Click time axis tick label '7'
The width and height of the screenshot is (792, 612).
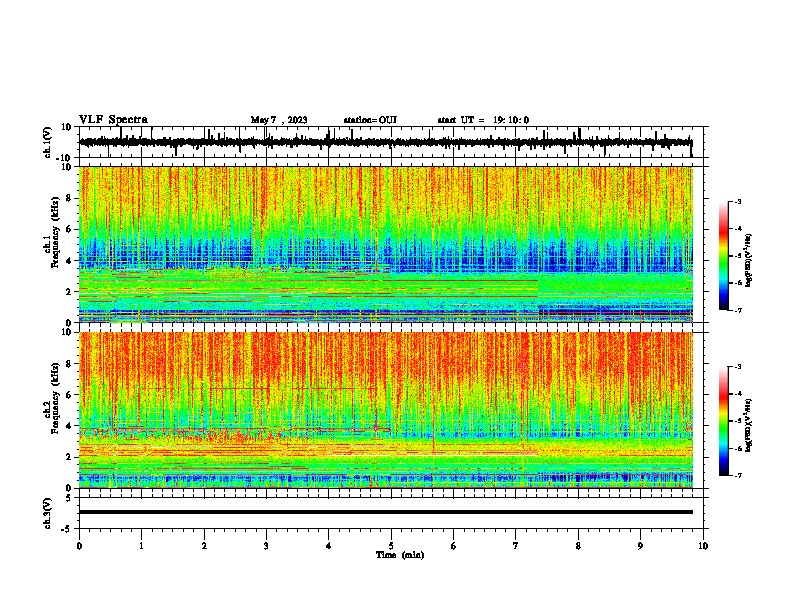click(x=516, y=546)
